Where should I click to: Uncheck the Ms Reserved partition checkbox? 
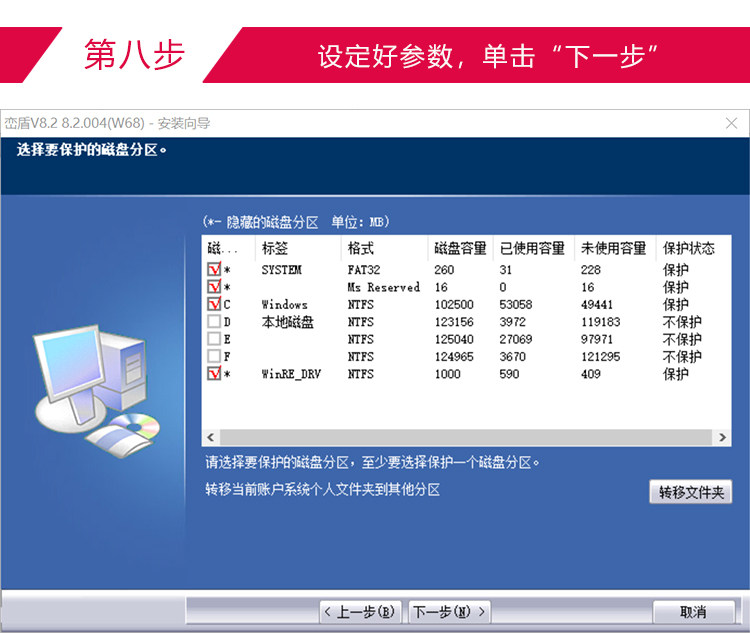(x=214, y=286)
